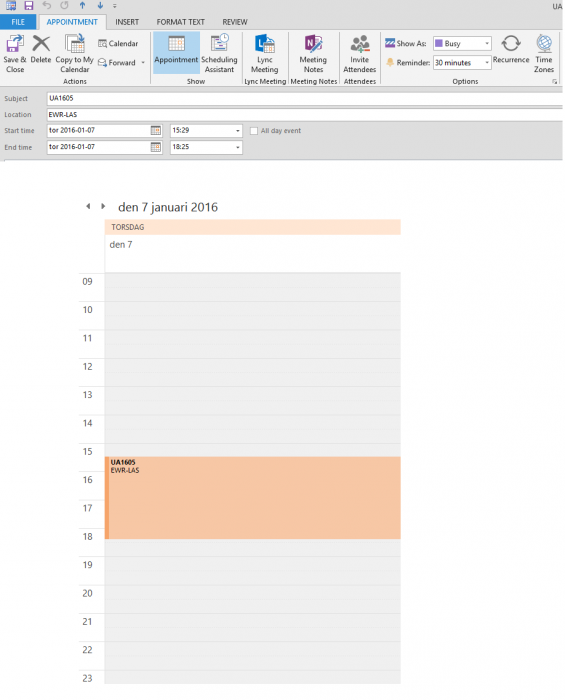Click the Subject field containing UA1605
The image size is (565, 700).
point(304,98)
